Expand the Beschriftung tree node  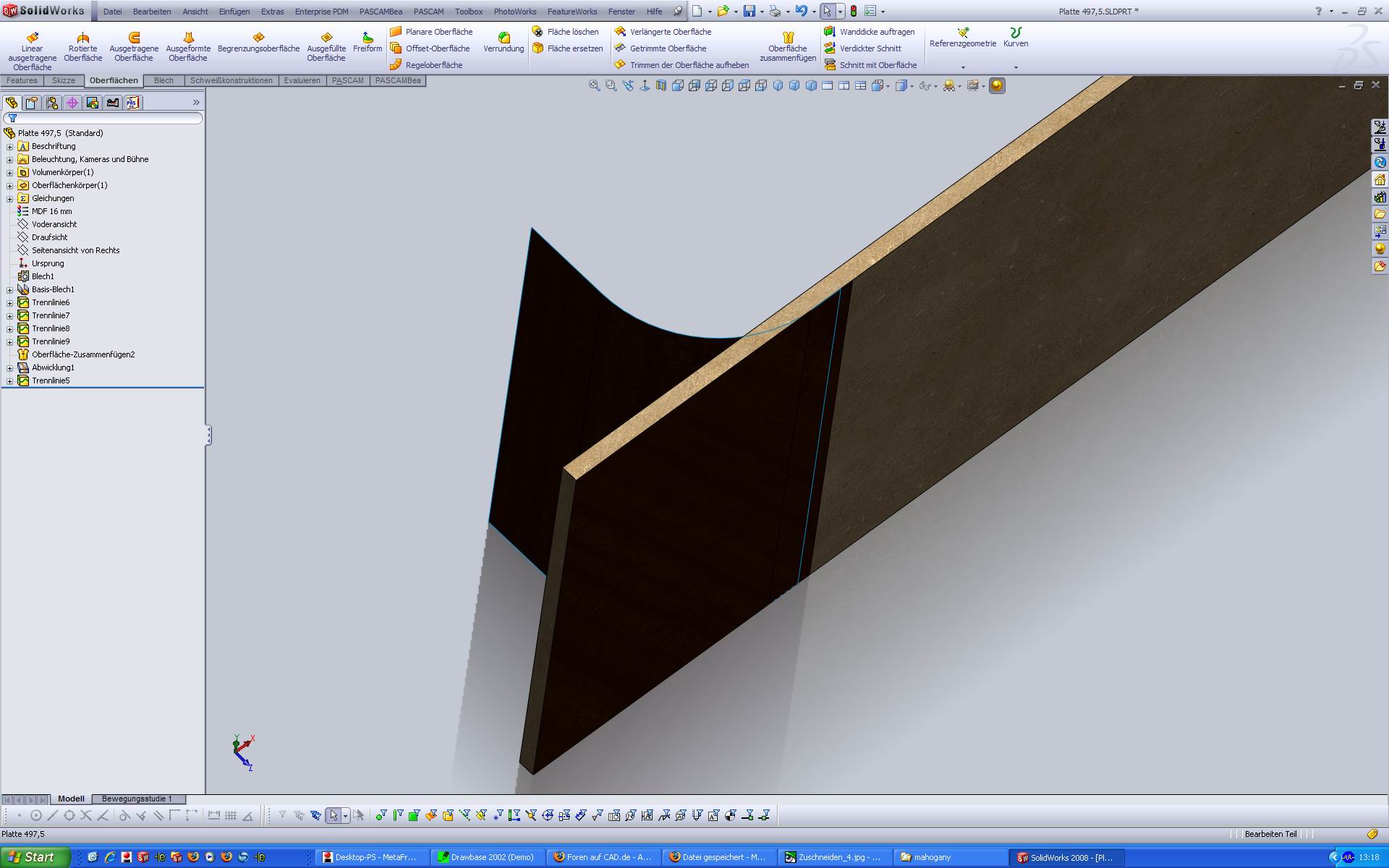[x=9, y=146]
